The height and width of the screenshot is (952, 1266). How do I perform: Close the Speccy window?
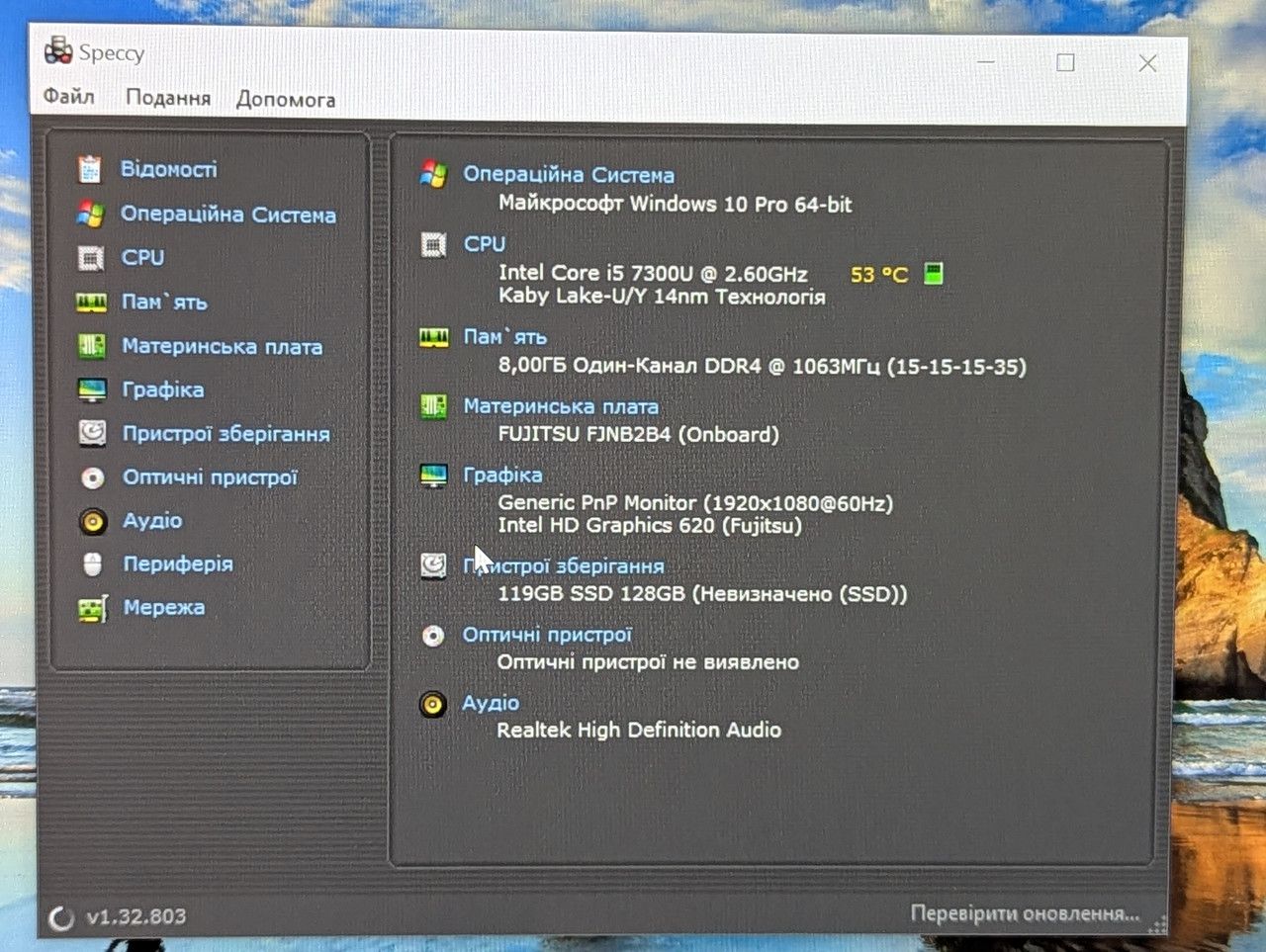(x=1147, y=63)
